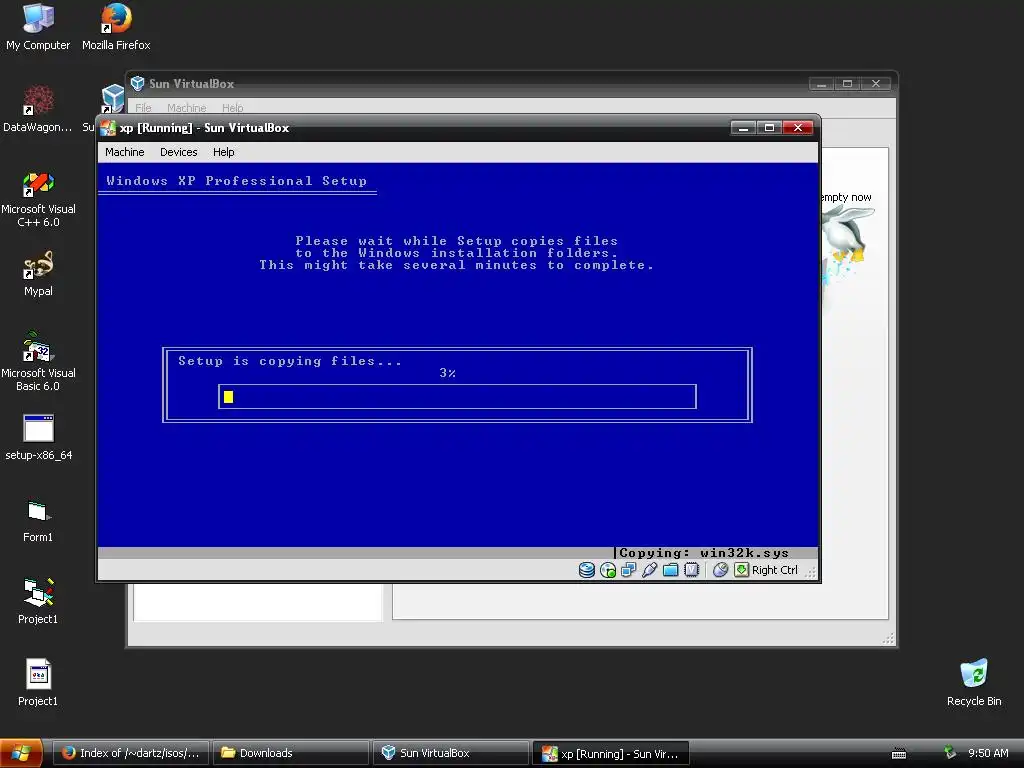Click the hardware virtualization chip icon
The height and width of the screenshot is (768, 1024).
pyautogui.click(x=692, y=570)
